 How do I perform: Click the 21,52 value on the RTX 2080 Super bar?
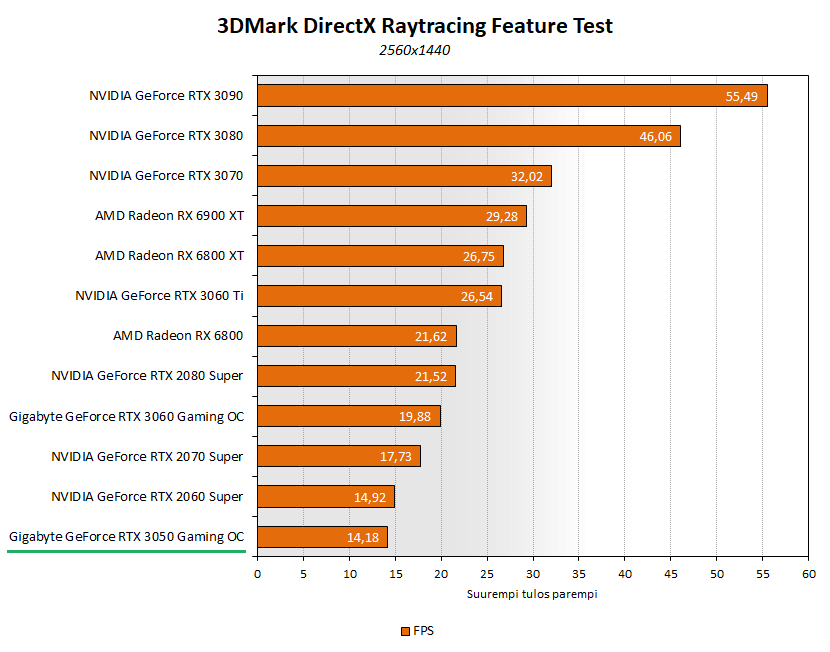click(431, 377)
